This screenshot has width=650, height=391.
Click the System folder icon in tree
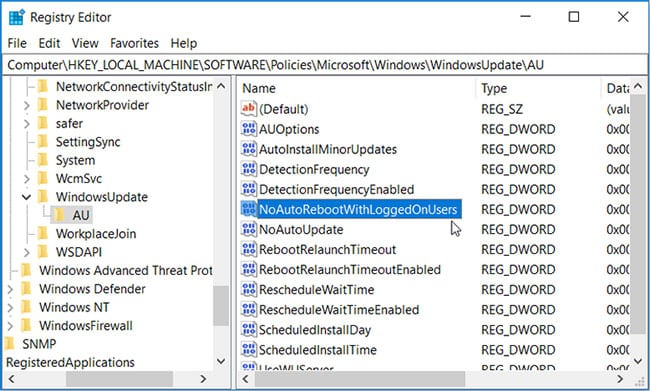43,160
